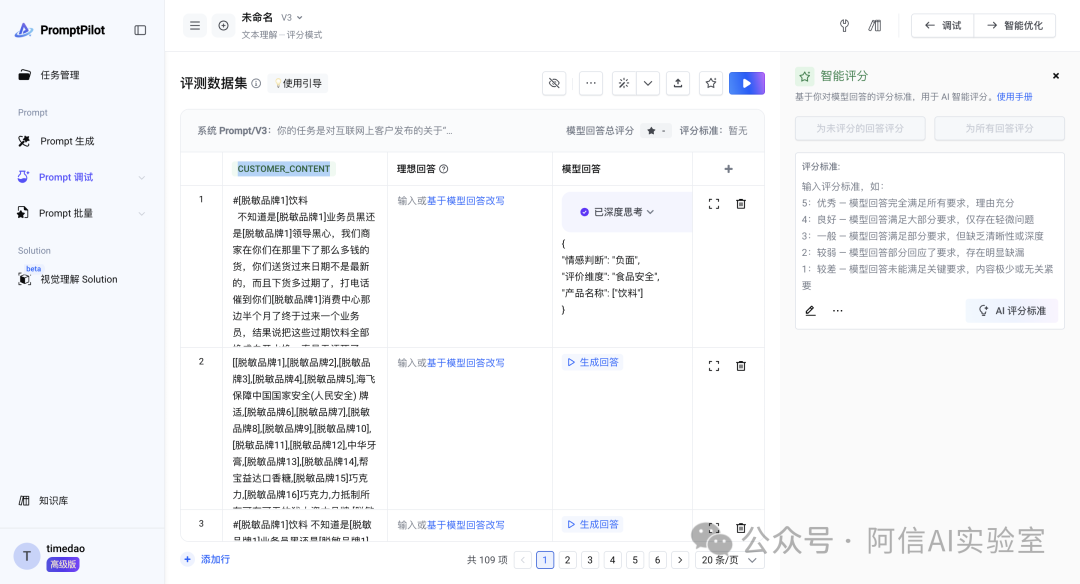The height and width of the screenshot is (584, 1080).
Task: Click the CUSTOMER_CONTENT column header
Action: pos(284,169)
